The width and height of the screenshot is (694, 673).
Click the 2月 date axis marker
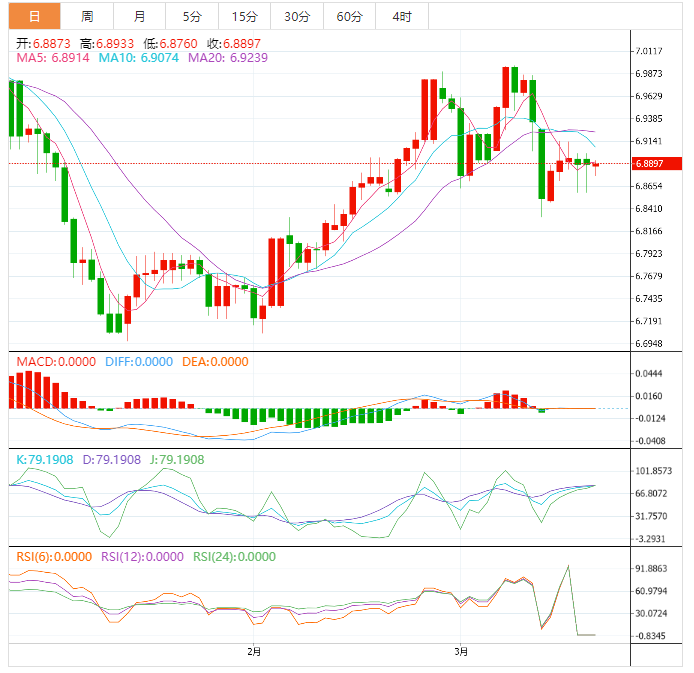254,652
